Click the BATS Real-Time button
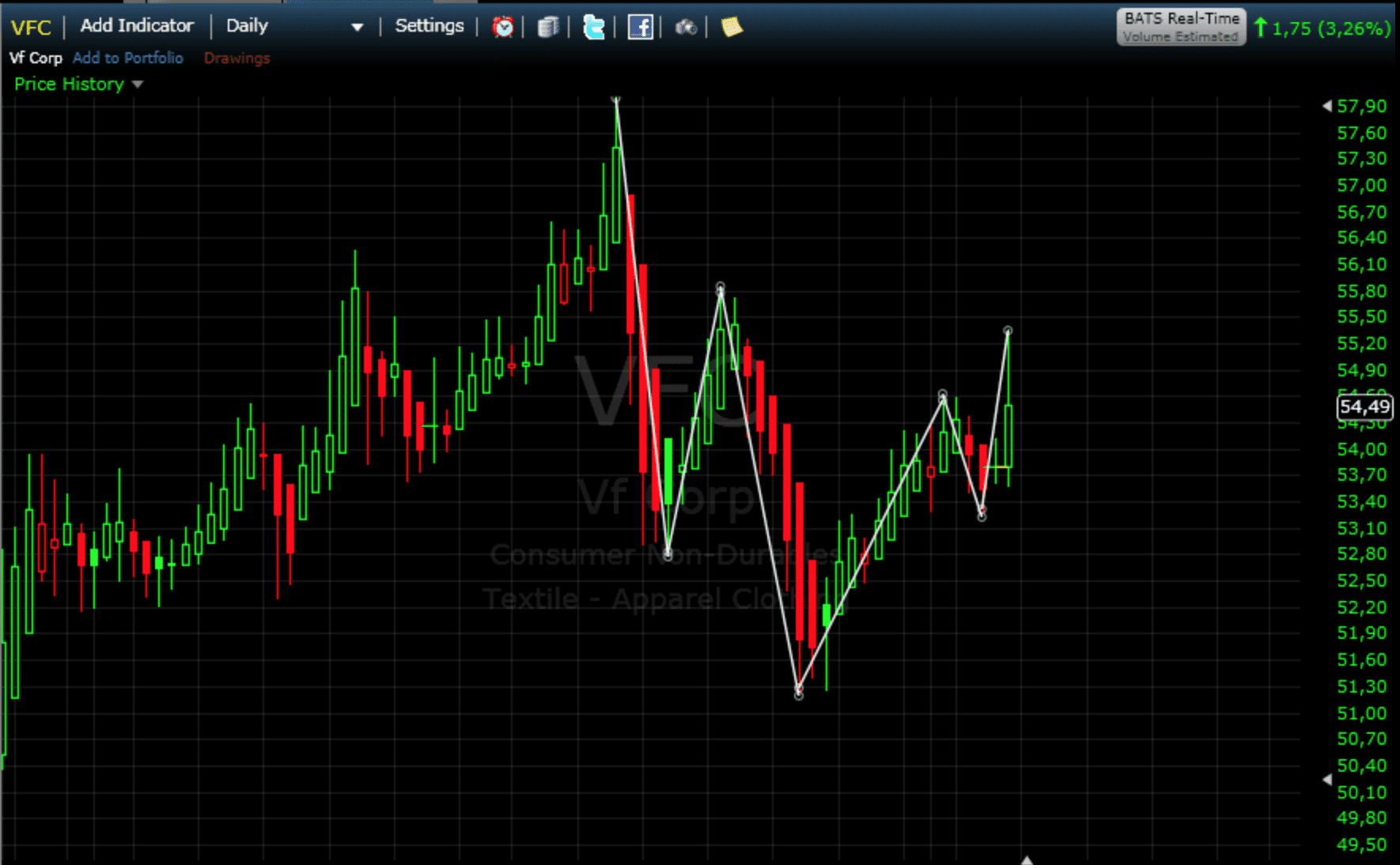This screenshot has width=1400, height=865. tap(1181, 27)
